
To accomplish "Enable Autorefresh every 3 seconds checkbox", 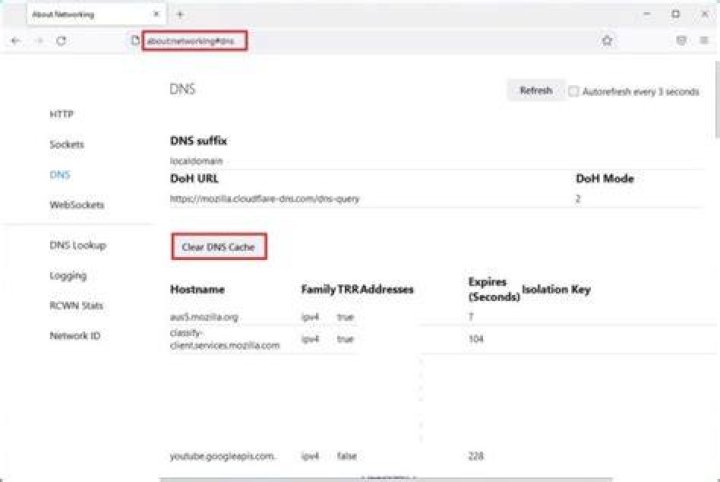I will 573,91.
